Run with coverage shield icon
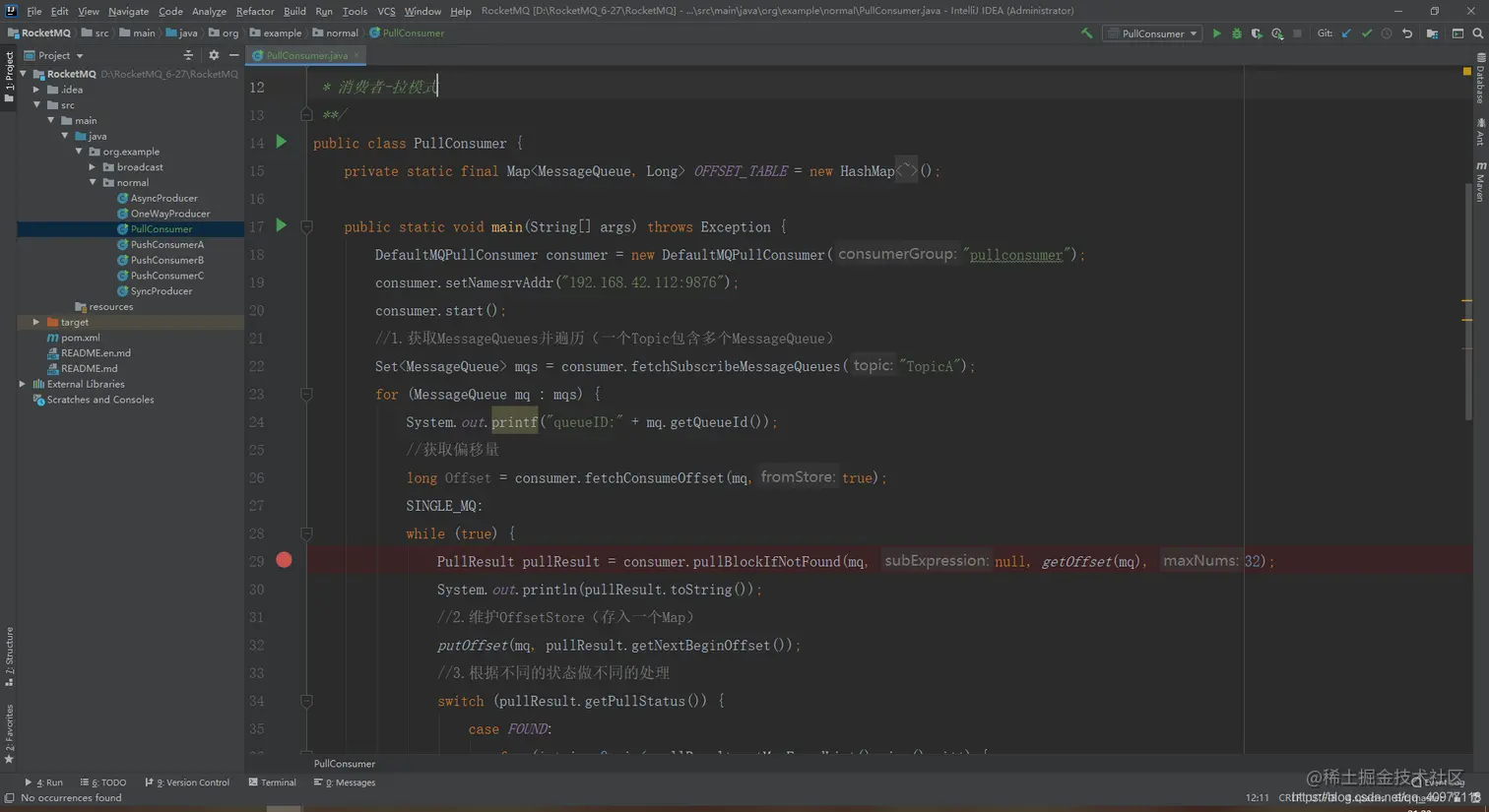The image size is (1489, 812). pyautogui.click(x=1257, y=33)
